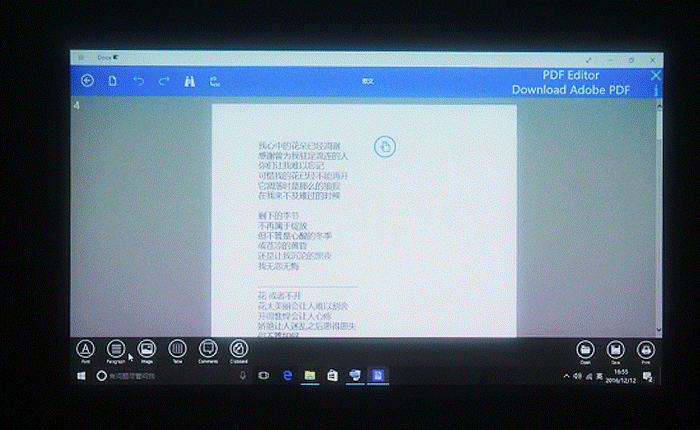
Task: Print the document
Action: pyautogui.click(x=646, y=349)
